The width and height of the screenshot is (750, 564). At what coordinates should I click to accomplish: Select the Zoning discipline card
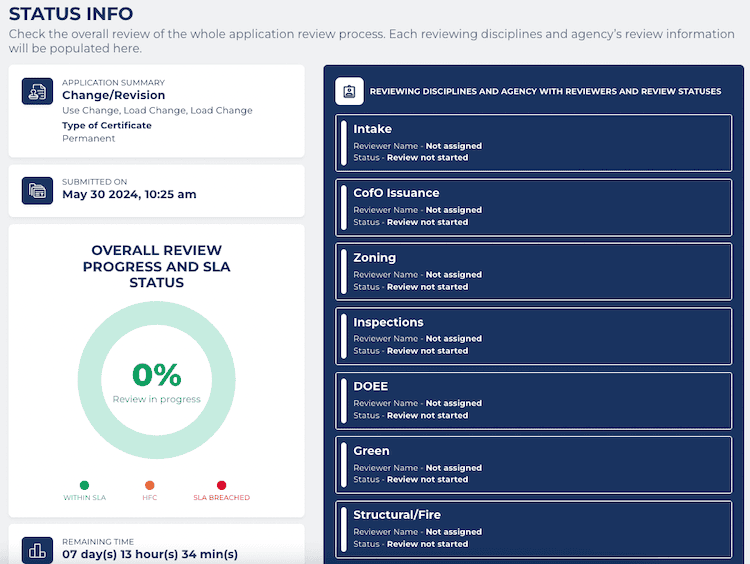click(x=533, y=271)
